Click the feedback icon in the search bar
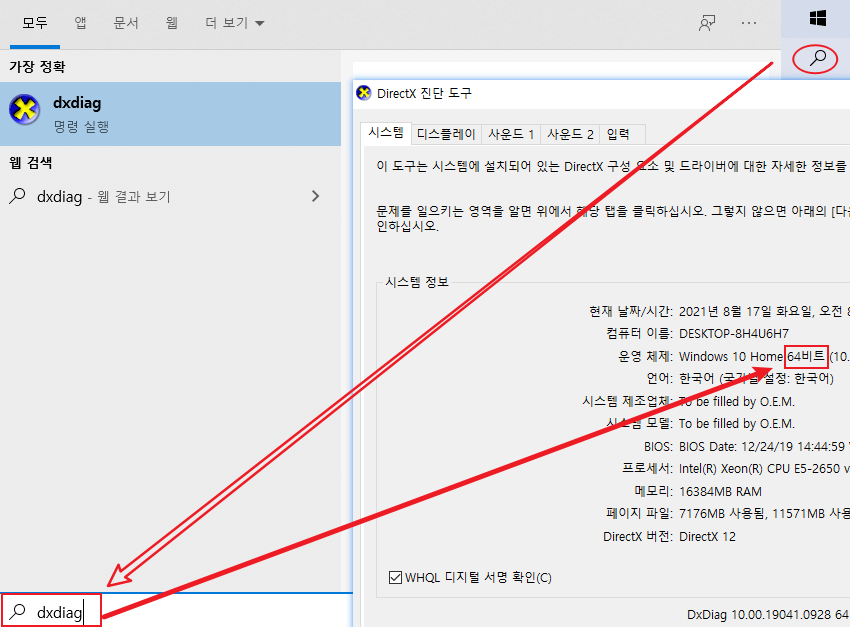Image resolution: width=850 pixels, height=627 pixels. click(x=707, y=23)
